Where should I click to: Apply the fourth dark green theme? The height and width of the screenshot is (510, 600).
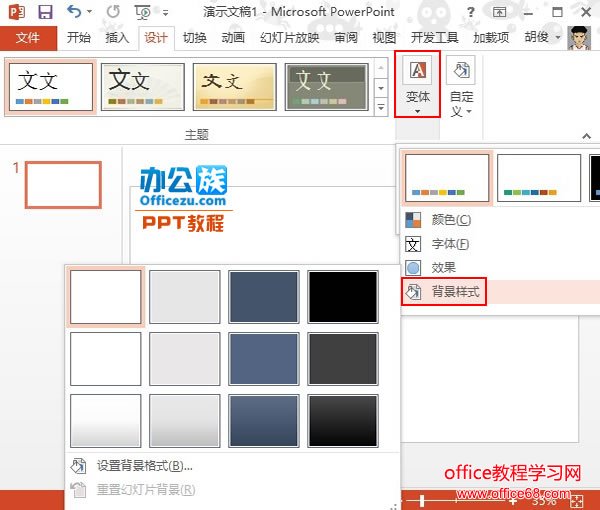(x=327, y=87)
